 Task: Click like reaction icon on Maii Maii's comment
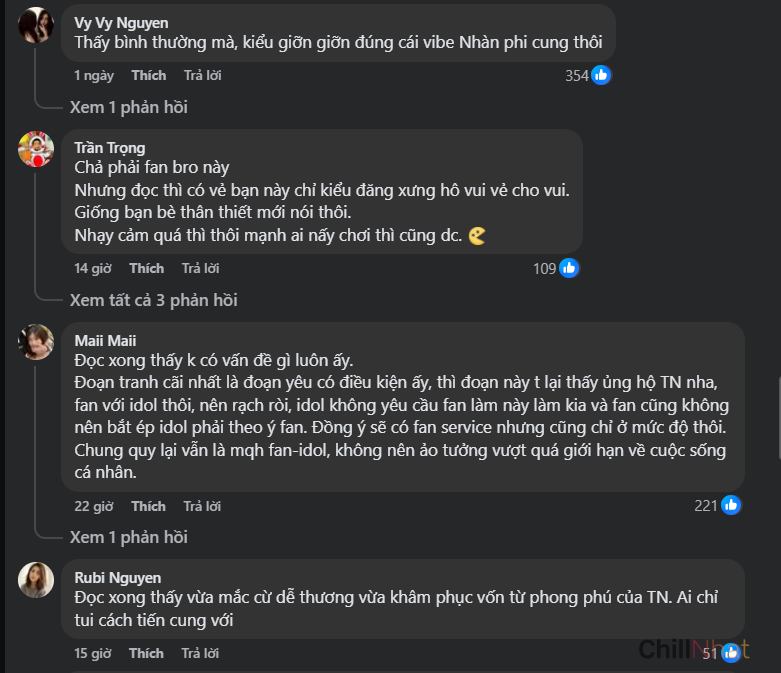(731, 505)
